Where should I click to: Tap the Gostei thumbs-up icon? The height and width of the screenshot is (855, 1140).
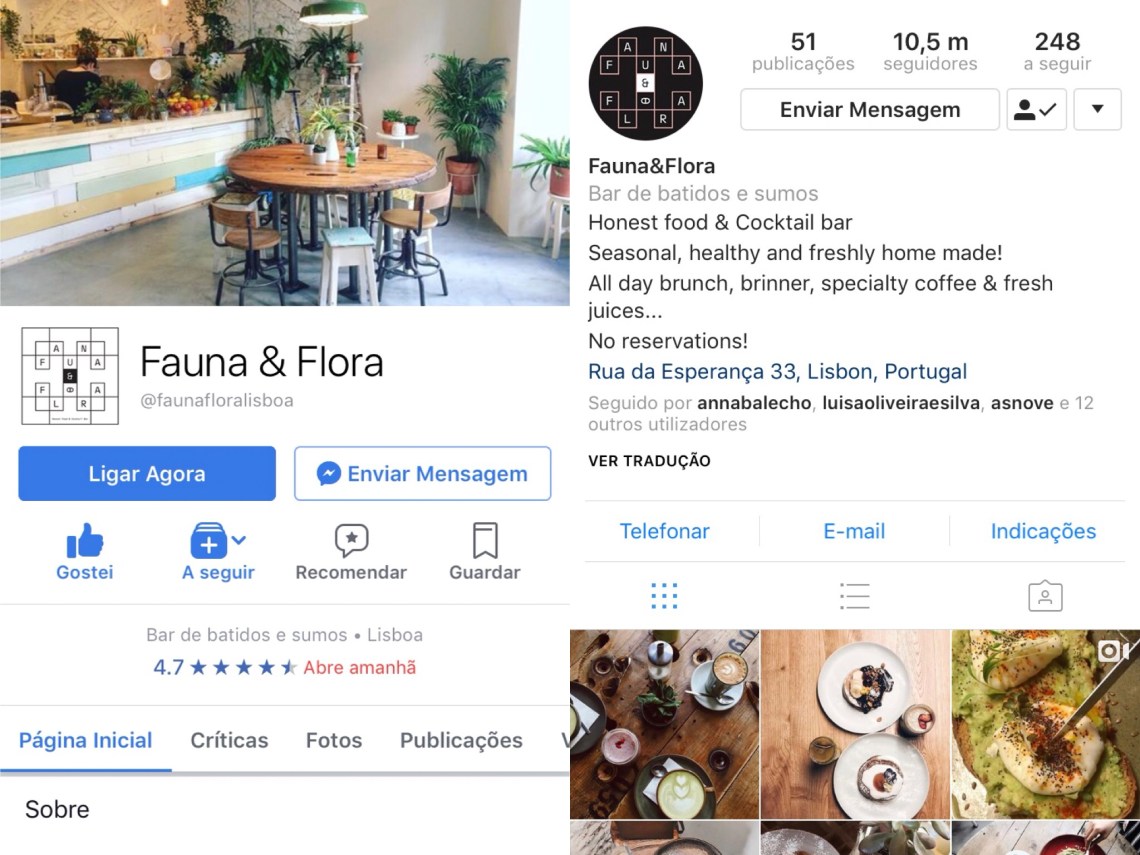(84, 541)
